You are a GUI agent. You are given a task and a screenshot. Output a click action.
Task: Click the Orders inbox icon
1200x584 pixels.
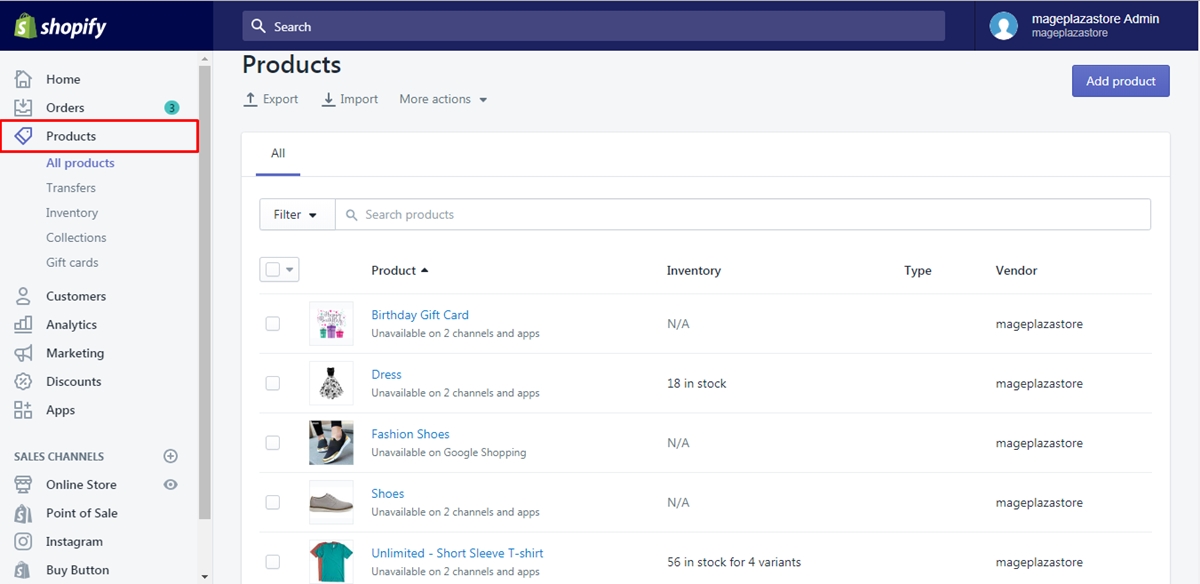coord(23,107)
